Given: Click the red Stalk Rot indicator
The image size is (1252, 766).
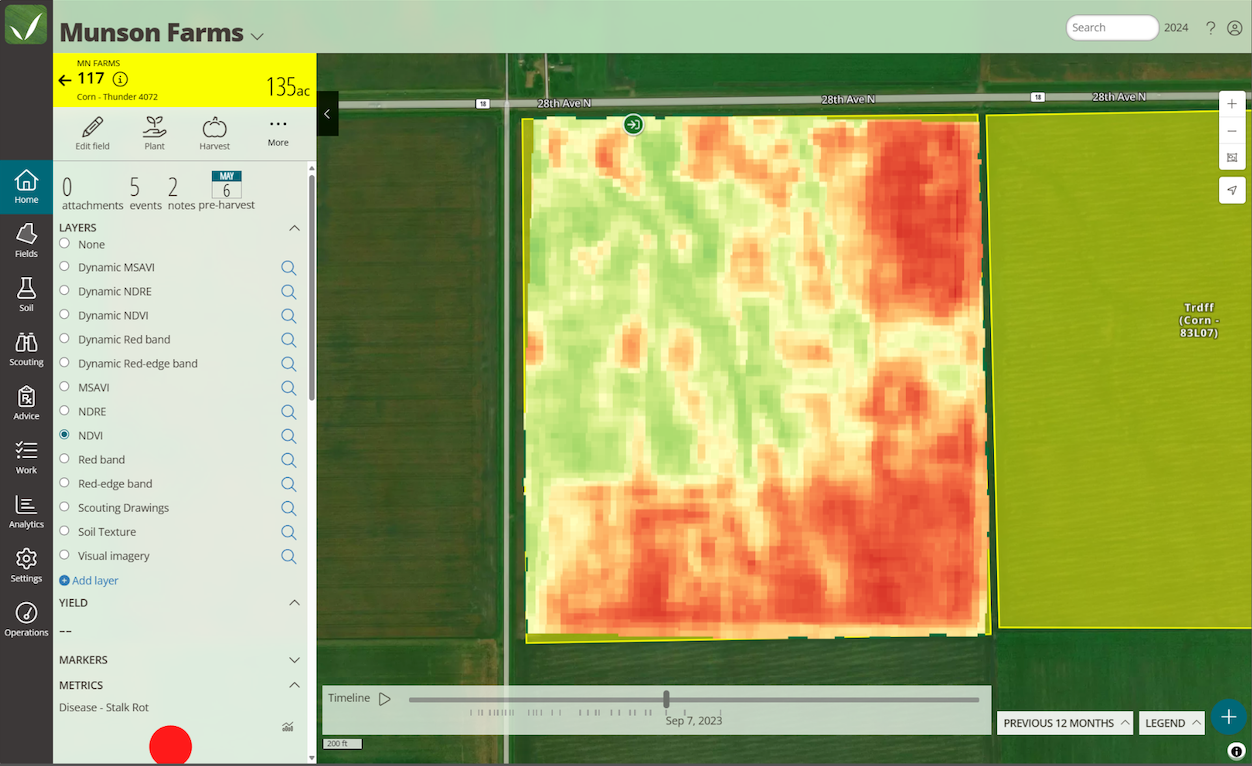Looking at the screenshot, I should [x=170, y=746].
